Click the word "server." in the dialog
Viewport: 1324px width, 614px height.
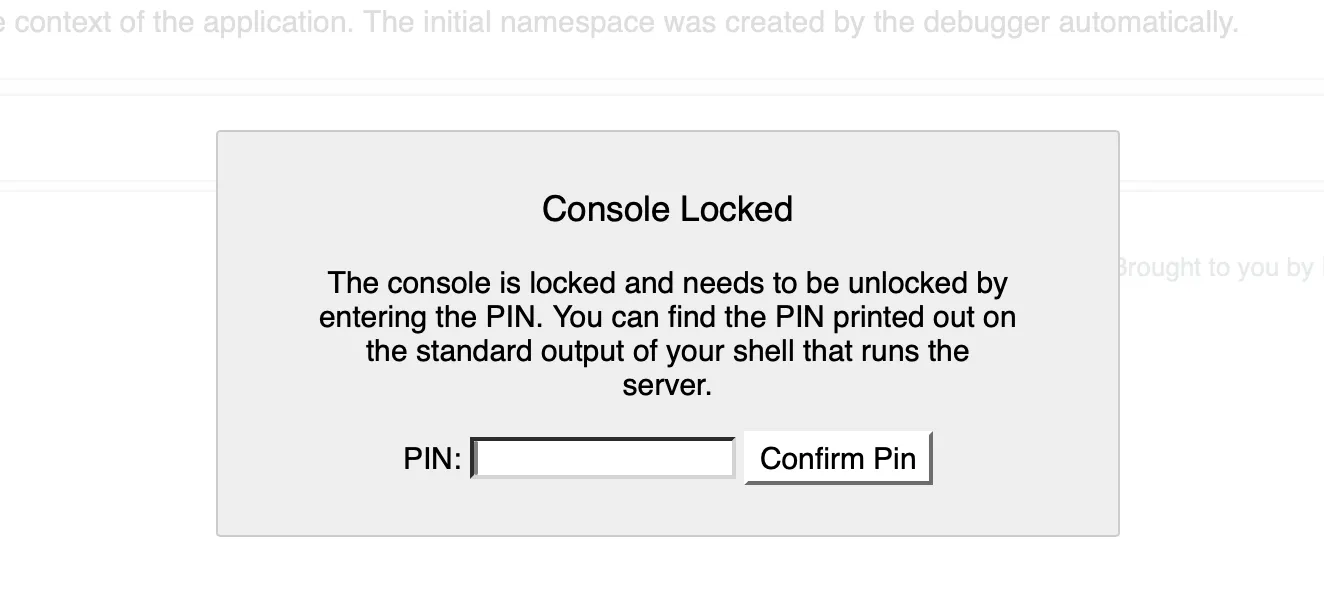coord(667,386)
